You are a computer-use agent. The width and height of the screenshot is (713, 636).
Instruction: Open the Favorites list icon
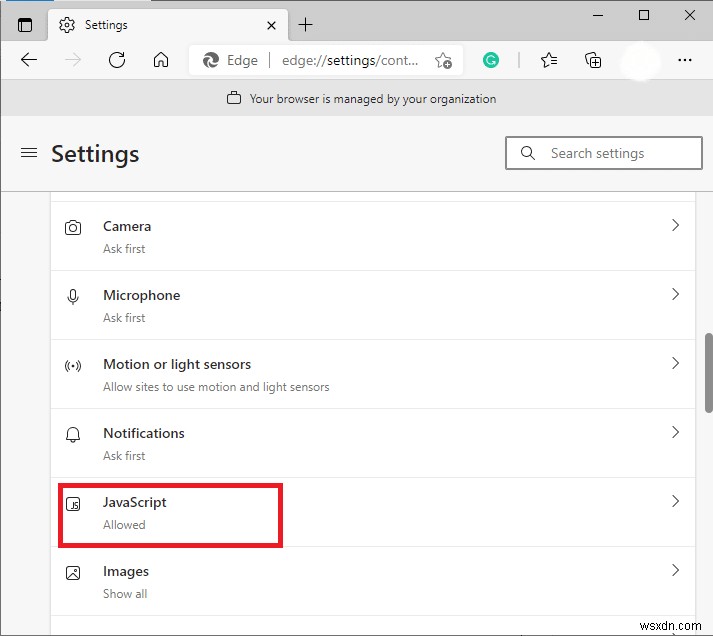(x=549, y=60)
